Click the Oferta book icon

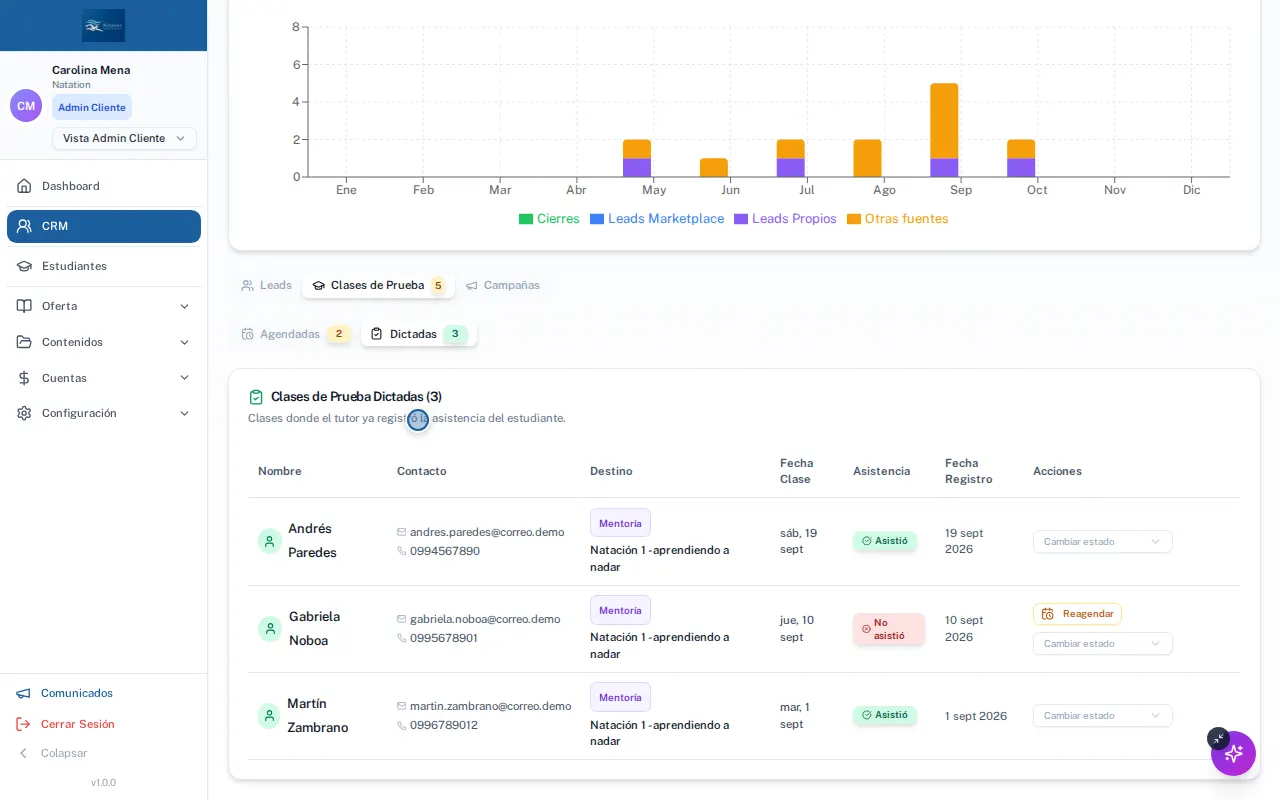tap(24, 306)
